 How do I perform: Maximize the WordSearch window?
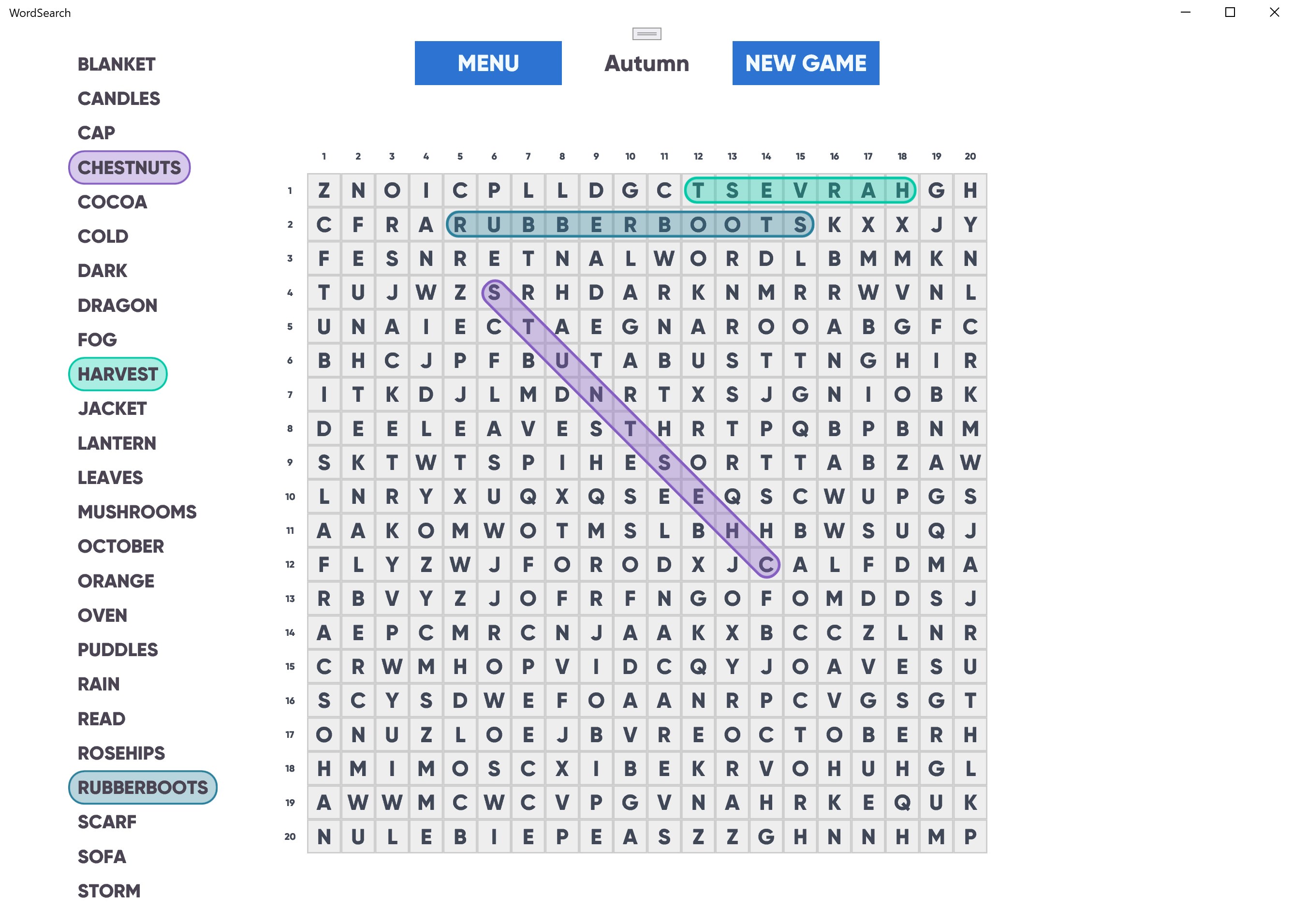tap(1229, 13)
